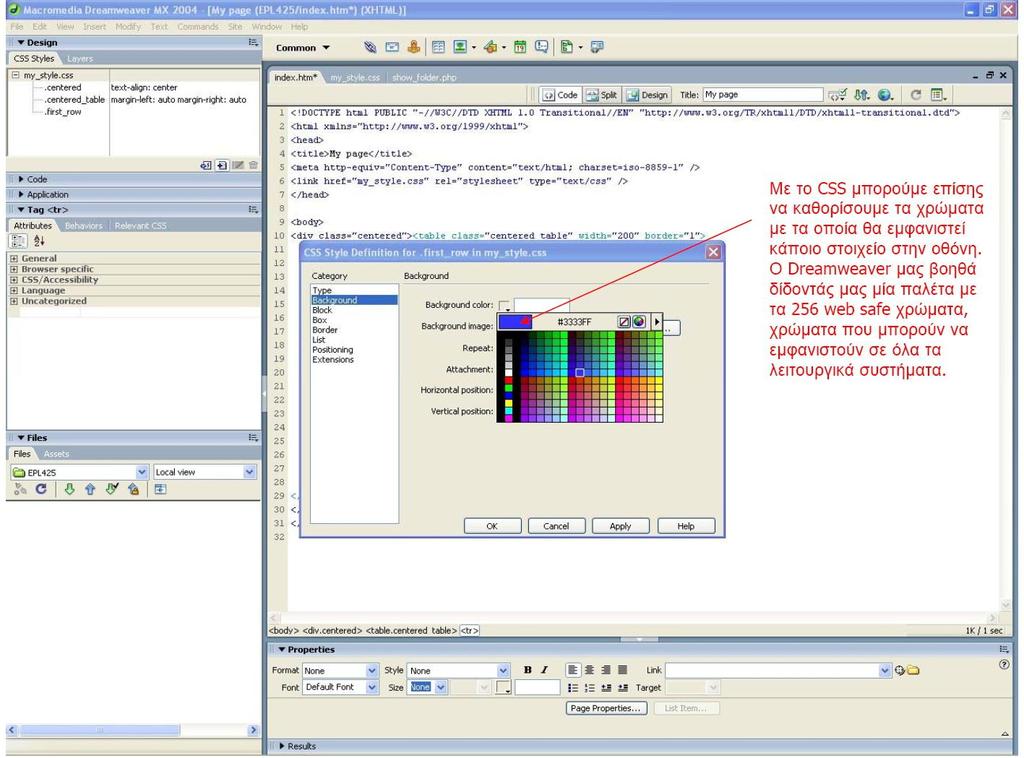Put files with the blue up arrow
Image resolution: width=1024 pixels, height=758 pixels.
[x=90, y=489]
